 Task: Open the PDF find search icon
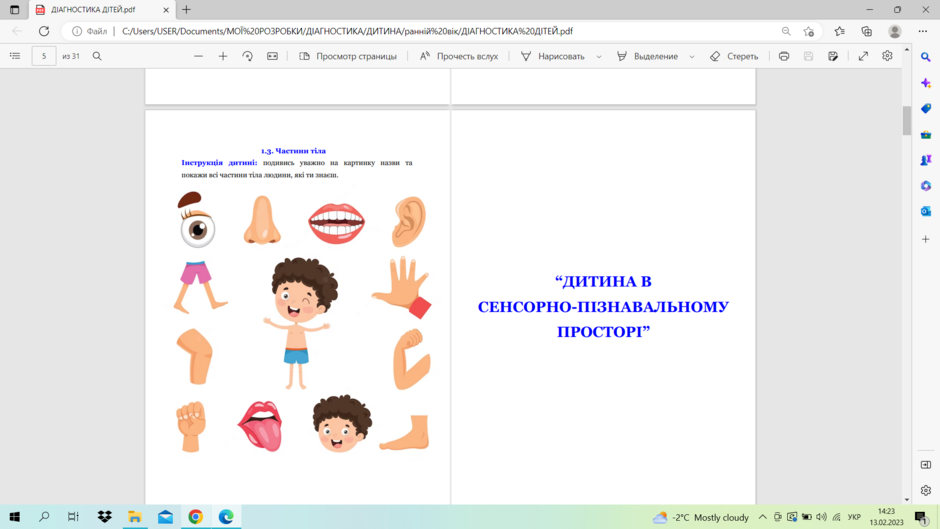[x=97, y=56]
